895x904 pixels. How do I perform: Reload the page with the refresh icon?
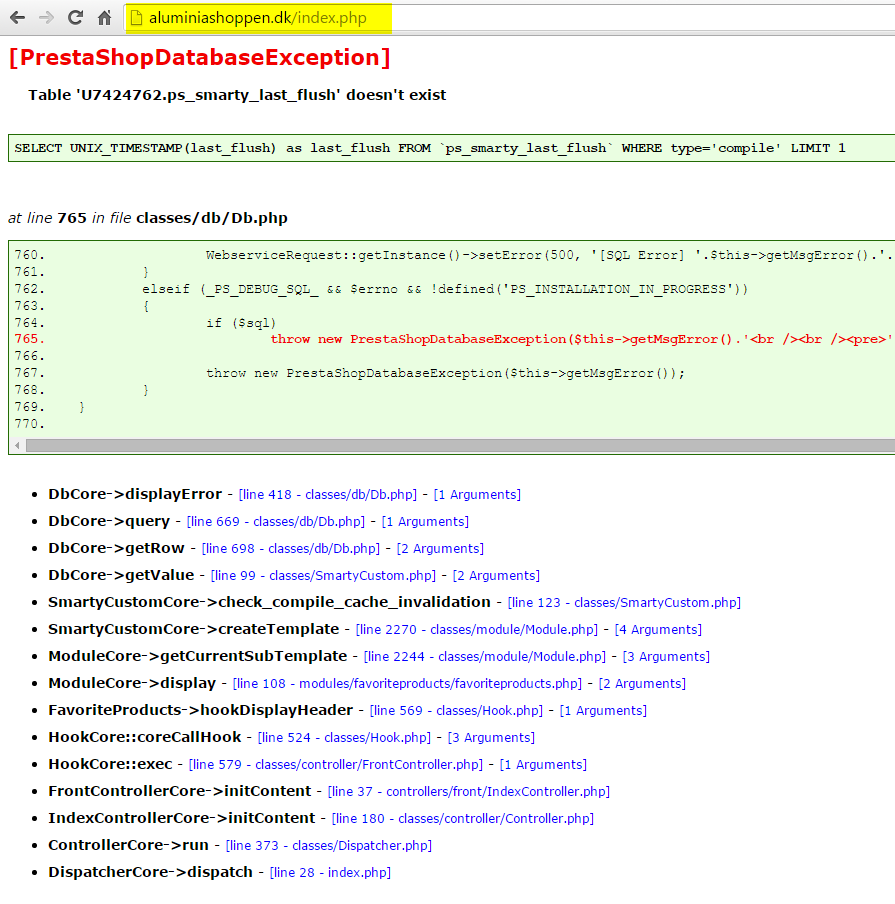pos(75,18)
